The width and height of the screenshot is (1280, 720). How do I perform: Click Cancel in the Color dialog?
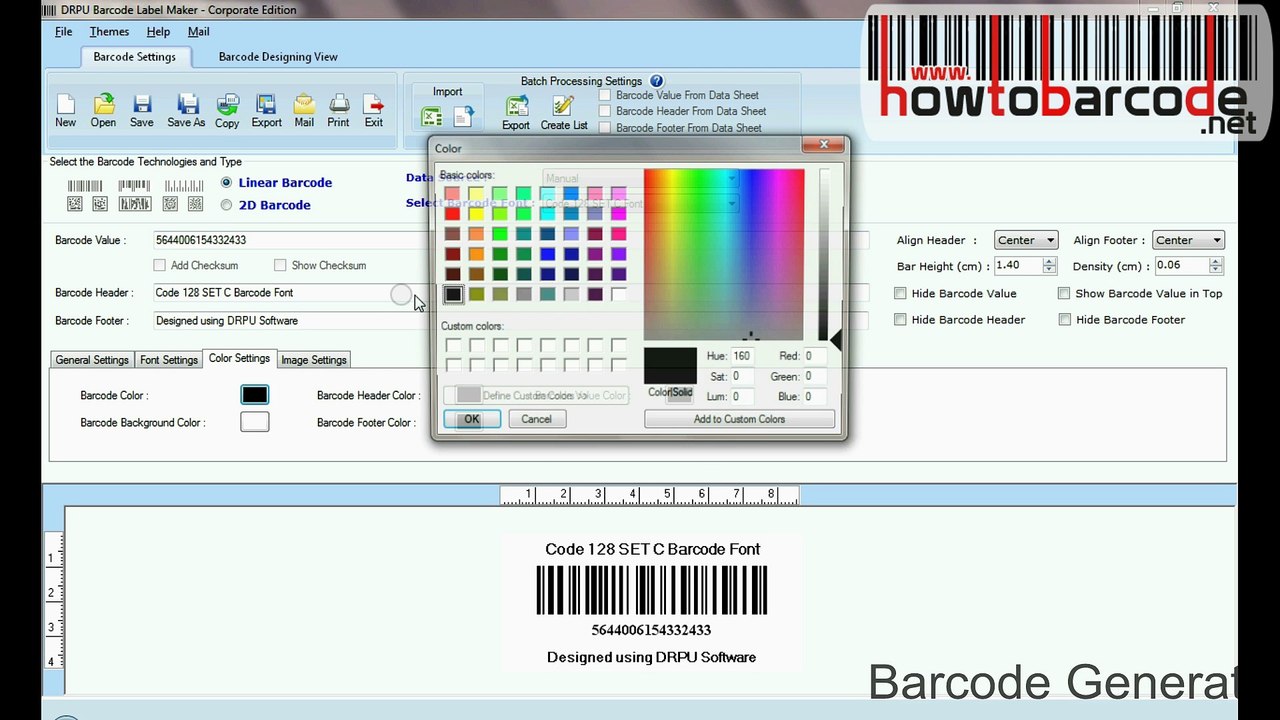(536, 419)
